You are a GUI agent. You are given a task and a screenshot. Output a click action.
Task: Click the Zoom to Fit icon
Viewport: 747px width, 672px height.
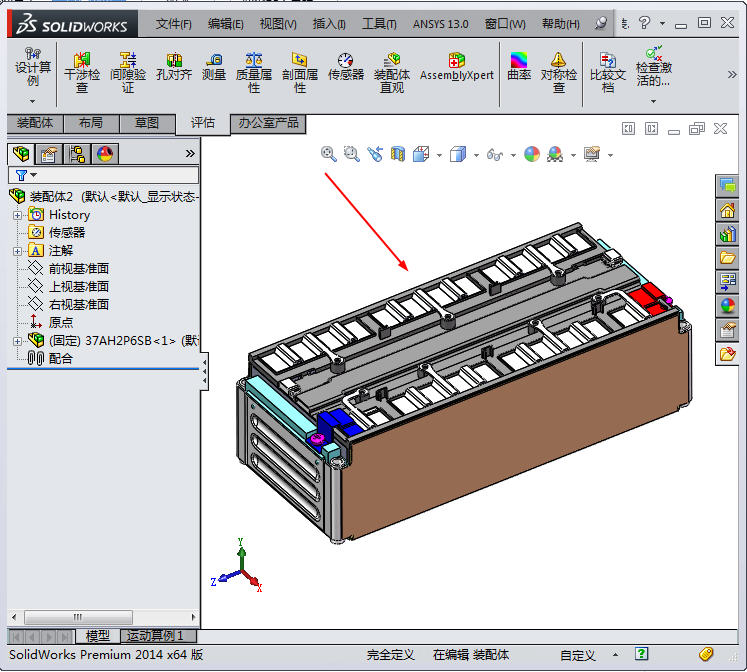tap(328, 154)
